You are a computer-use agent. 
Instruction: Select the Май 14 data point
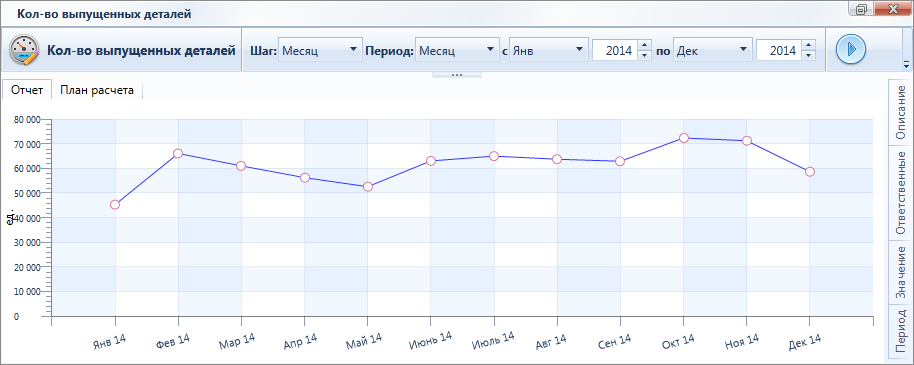(367, 187)
